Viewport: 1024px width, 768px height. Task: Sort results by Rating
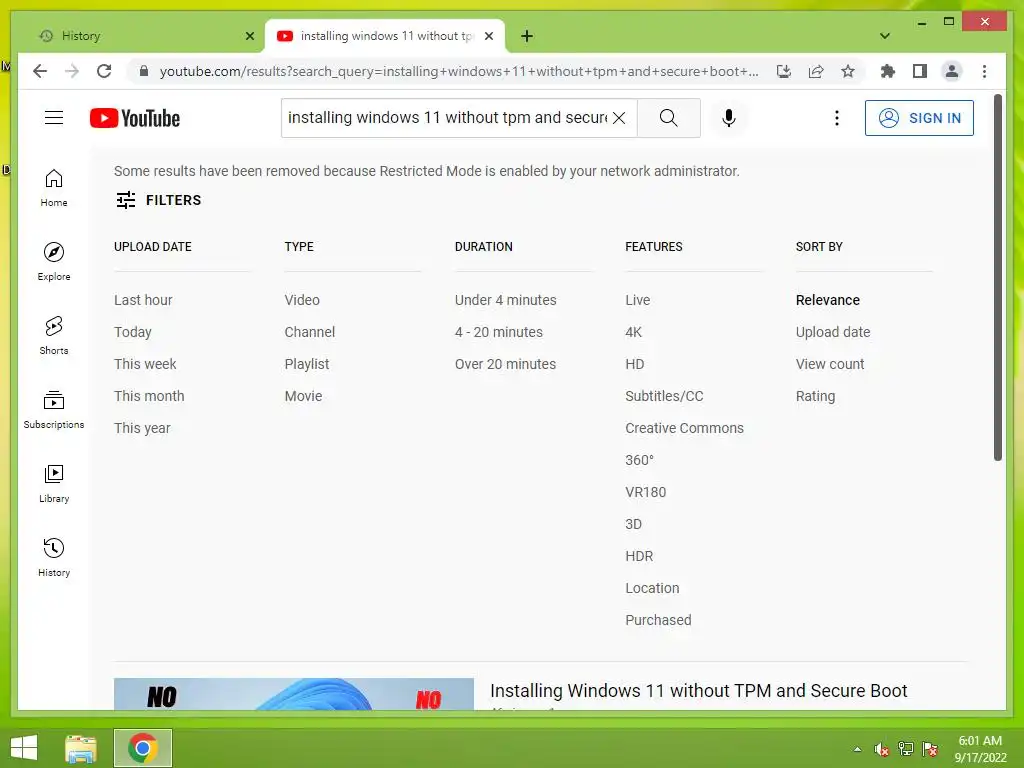pyautogui.click(x=815, y=396)
